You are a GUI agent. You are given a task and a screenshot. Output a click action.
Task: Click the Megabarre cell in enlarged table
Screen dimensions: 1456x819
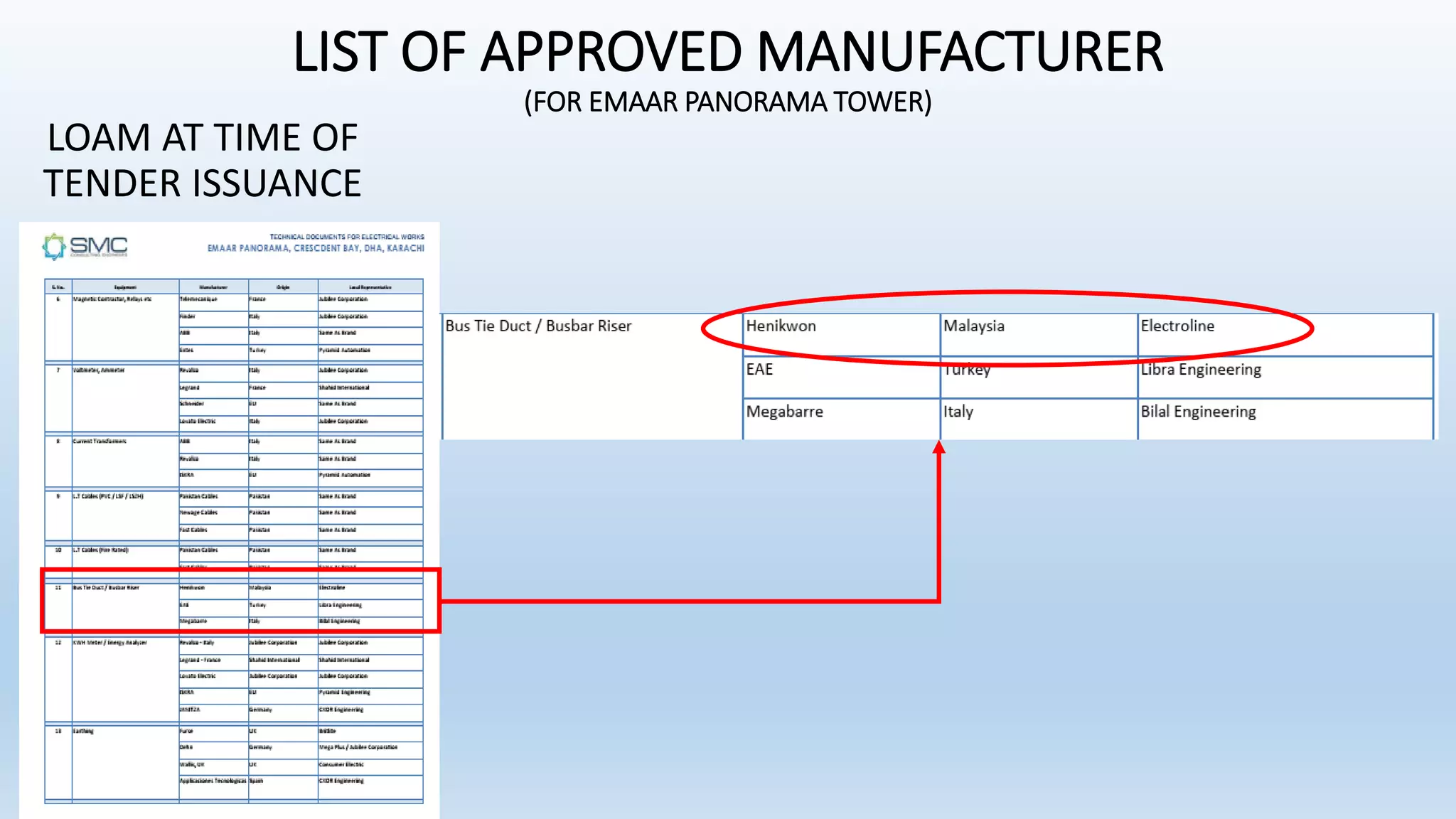coord(785,412)
